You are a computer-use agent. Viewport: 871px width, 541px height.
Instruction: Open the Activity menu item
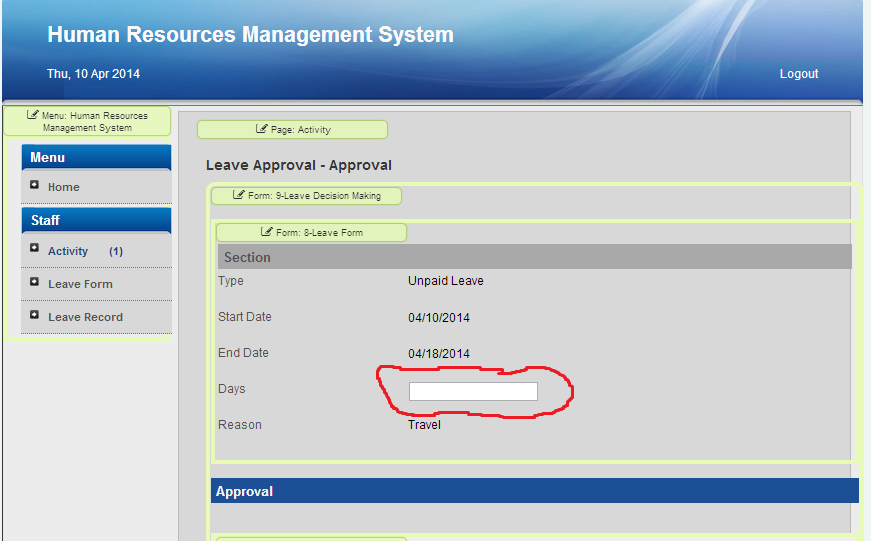68,251
